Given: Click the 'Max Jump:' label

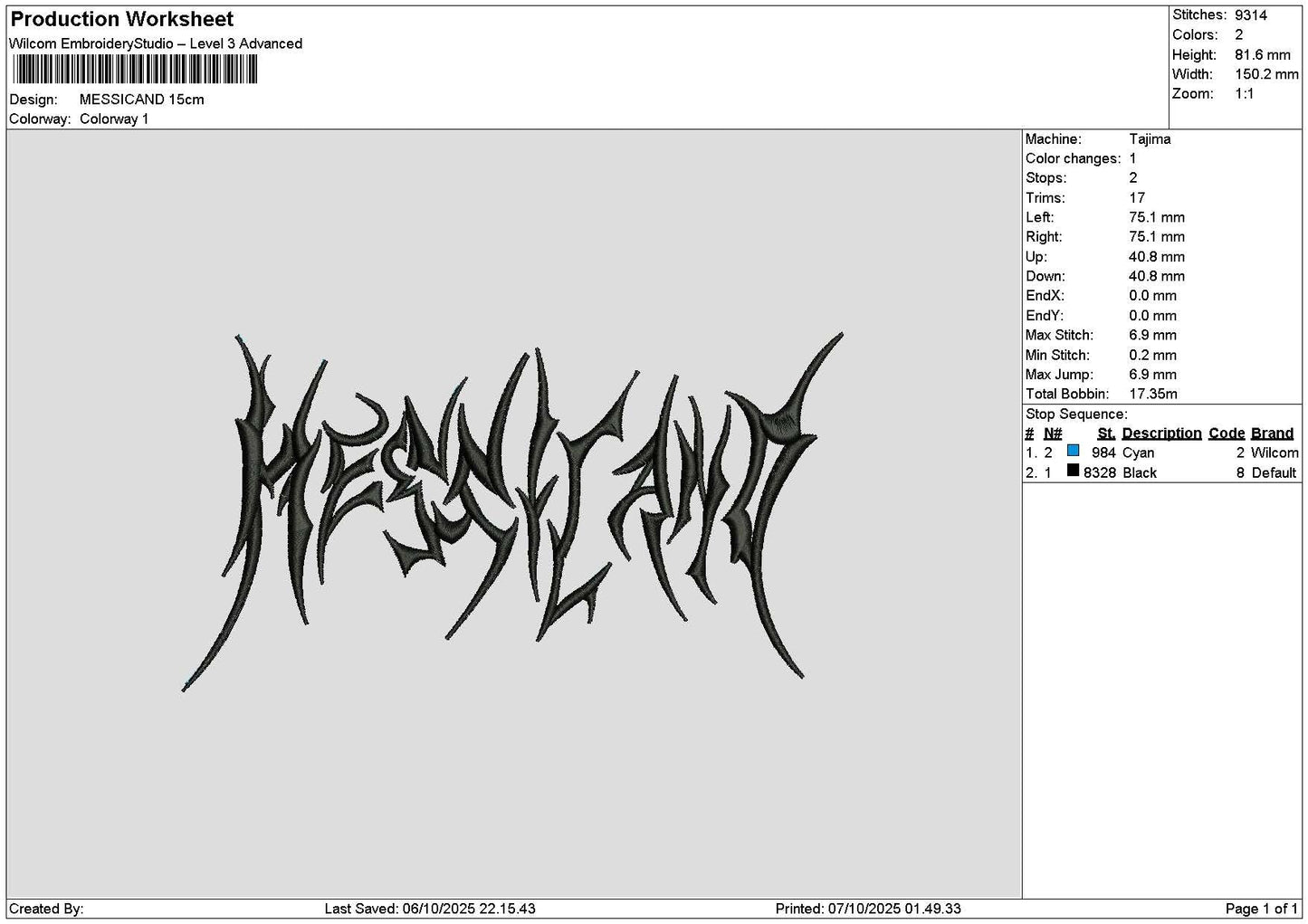Looking at the screenshot, I should pyautogui.click(x=1059, y=375).
